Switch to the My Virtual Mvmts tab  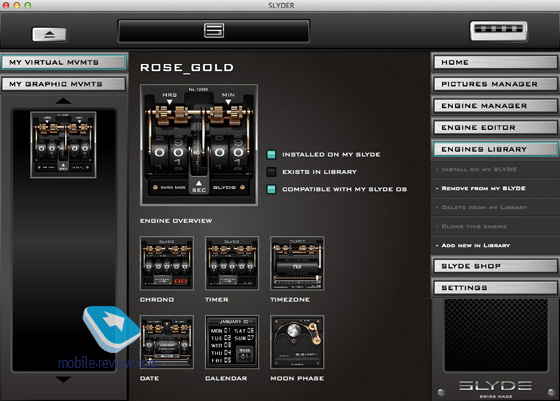coord(64,62)
